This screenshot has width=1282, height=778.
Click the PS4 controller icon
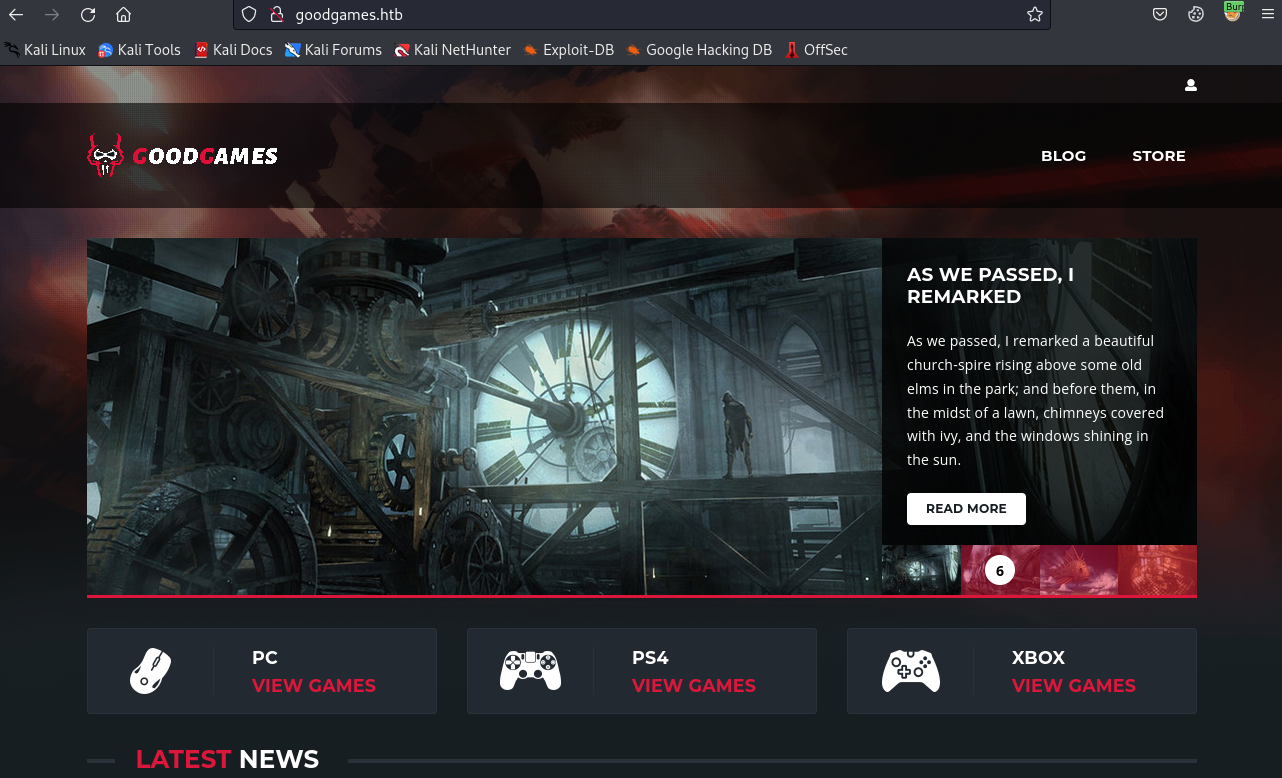[530, 671]
